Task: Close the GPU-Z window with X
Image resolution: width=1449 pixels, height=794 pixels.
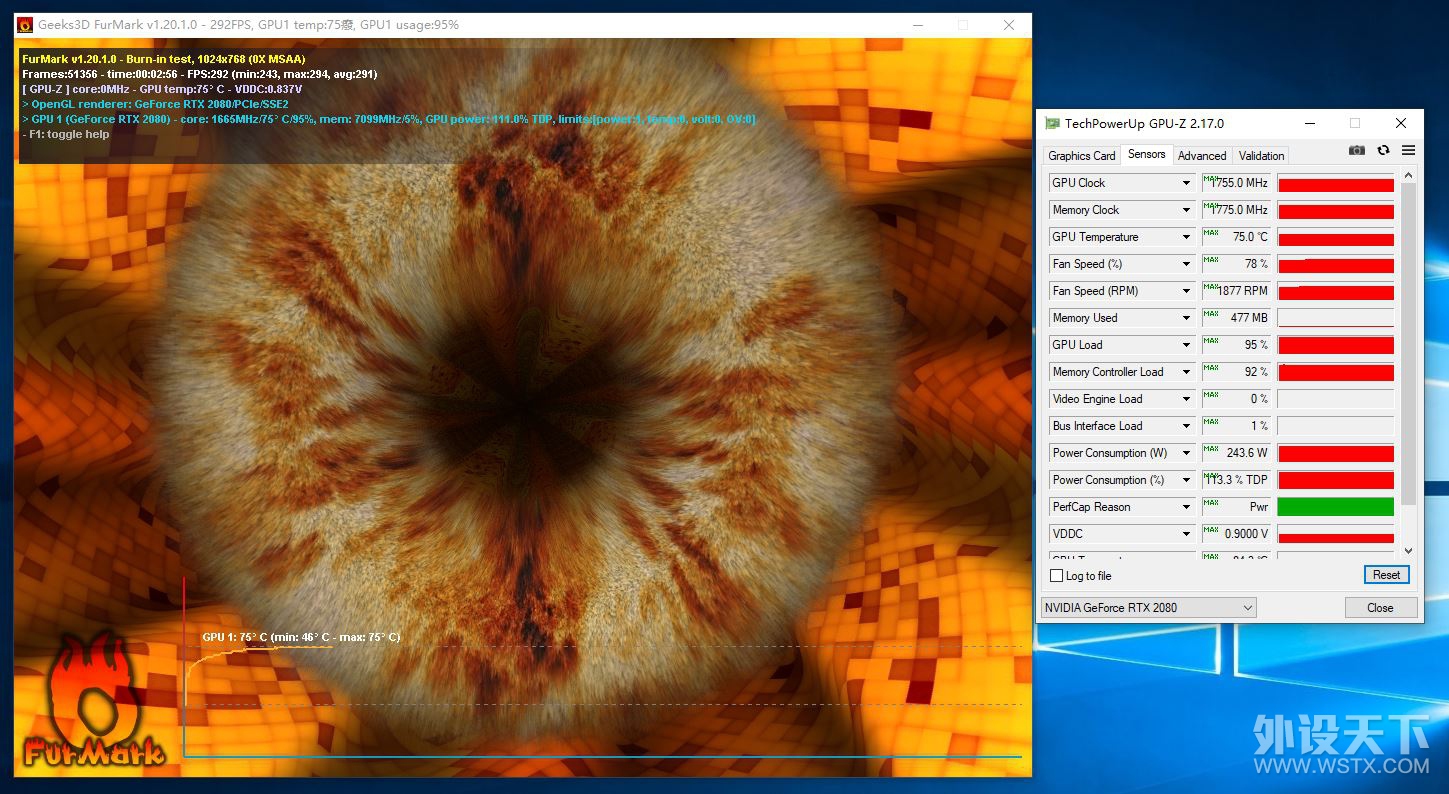Action: 1401,123
